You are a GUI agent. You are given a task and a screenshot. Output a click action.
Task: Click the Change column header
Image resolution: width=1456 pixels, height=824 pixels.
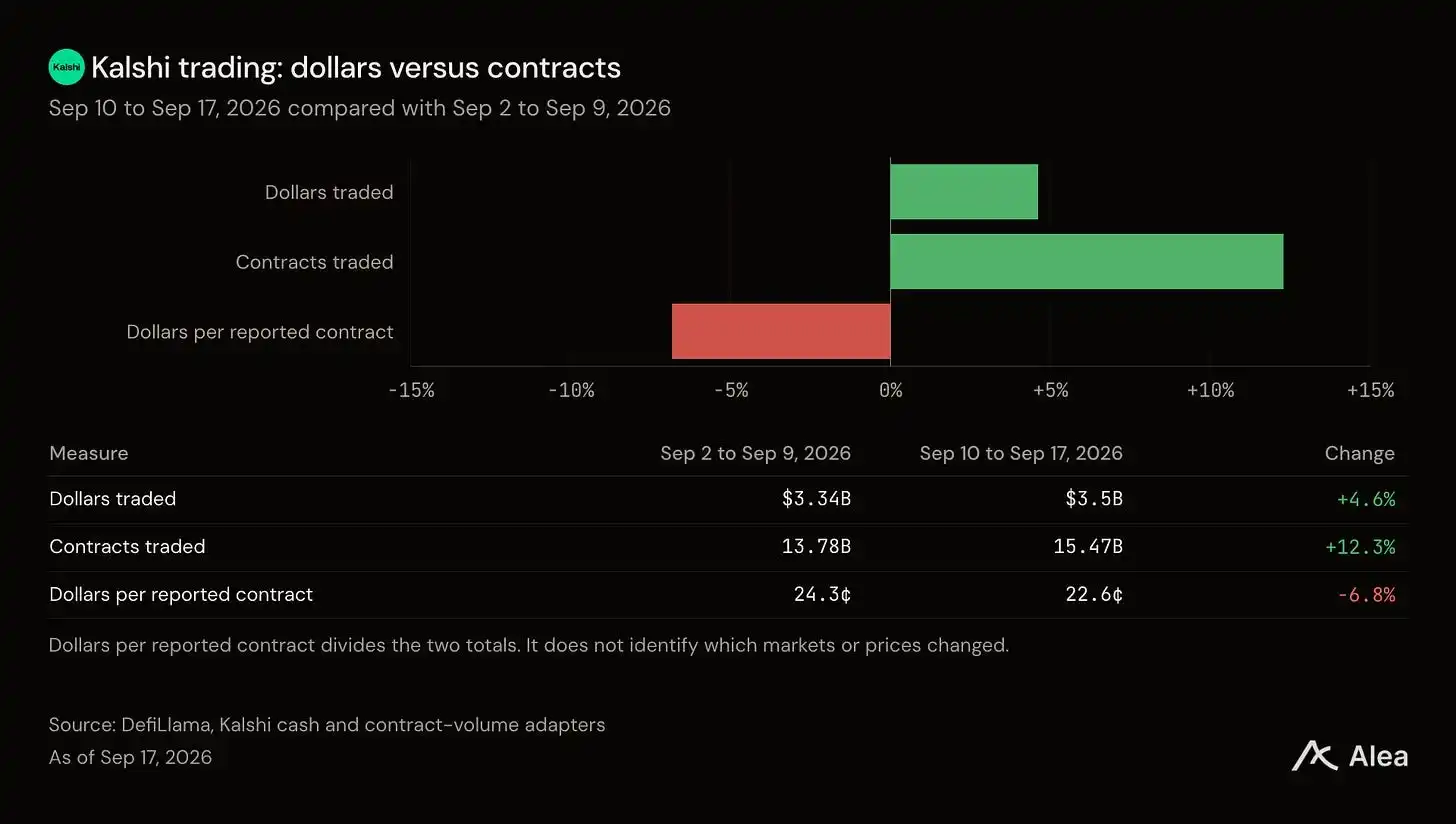pyautogui.click(x=1360, y=453)
